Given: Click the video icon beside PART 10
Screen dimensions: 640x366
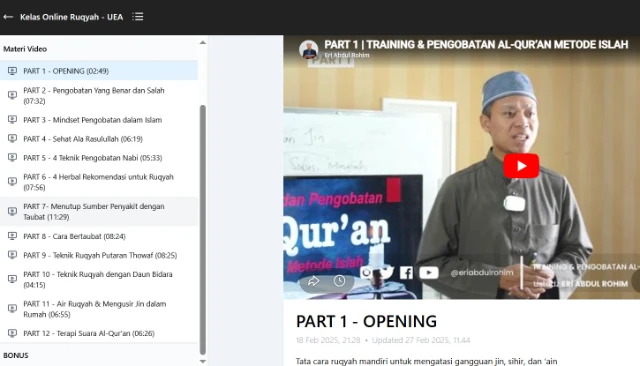Looking at the screenshot, I should pyautogui.click(x=13, y=279).
